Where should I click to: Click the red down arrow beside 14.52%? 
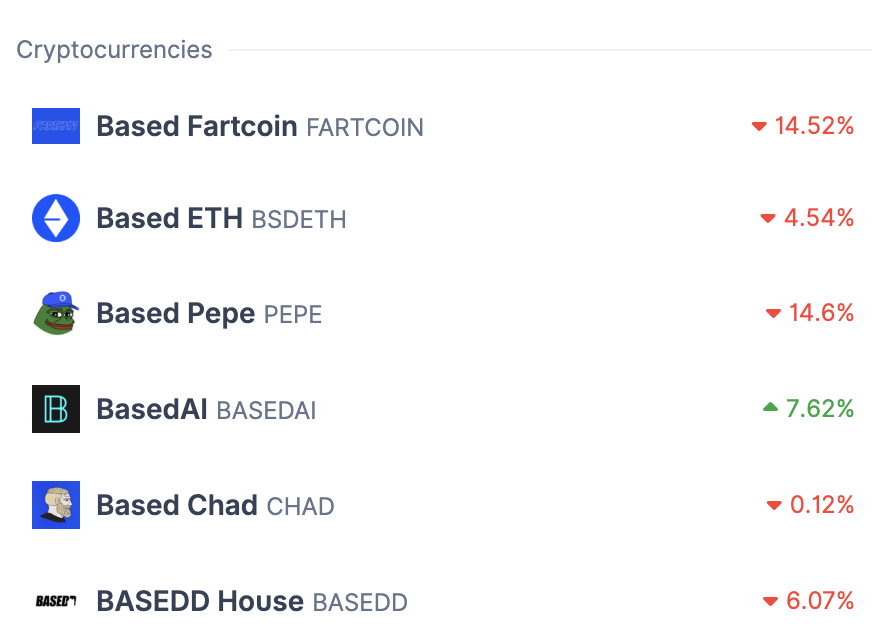point(759,127)
